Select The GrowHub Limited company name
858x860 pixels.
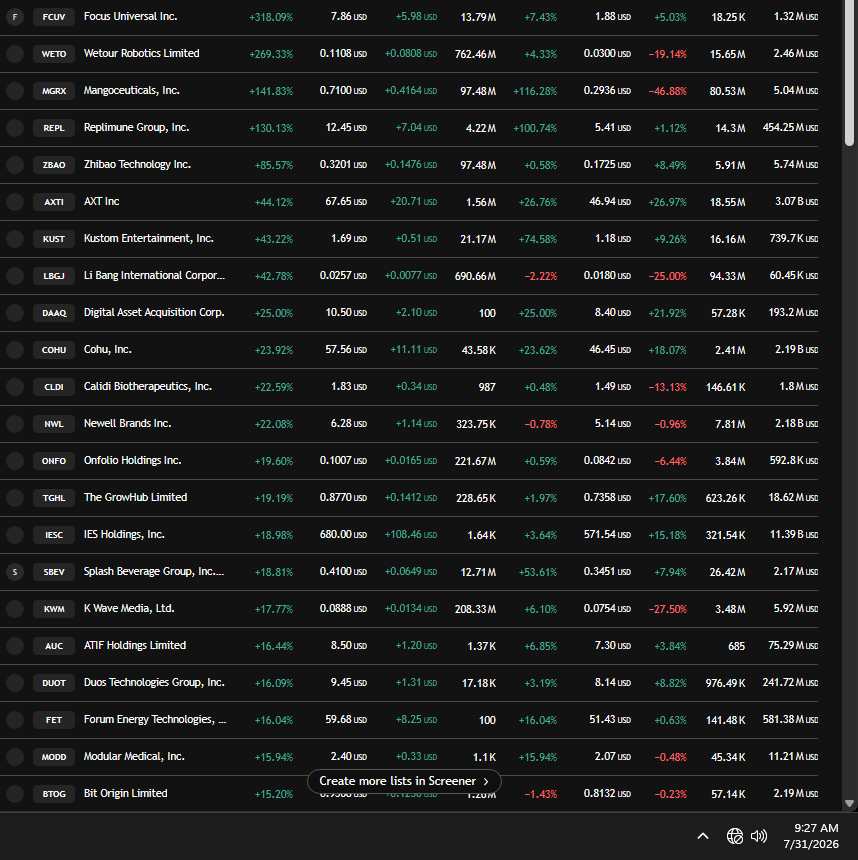[x=136, y=497]
